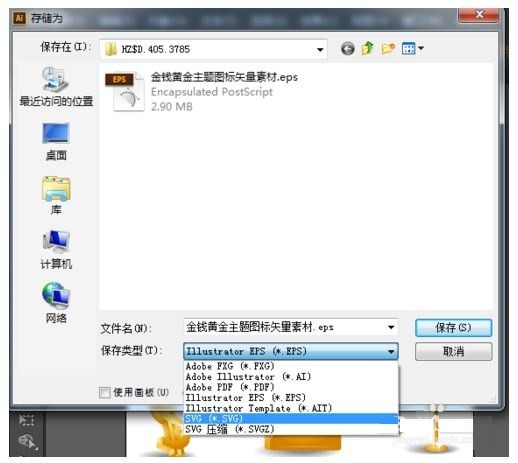Open Network (网络) location
Image resolution: width=518 pixels, height=463 pixels.
[56, 303]
